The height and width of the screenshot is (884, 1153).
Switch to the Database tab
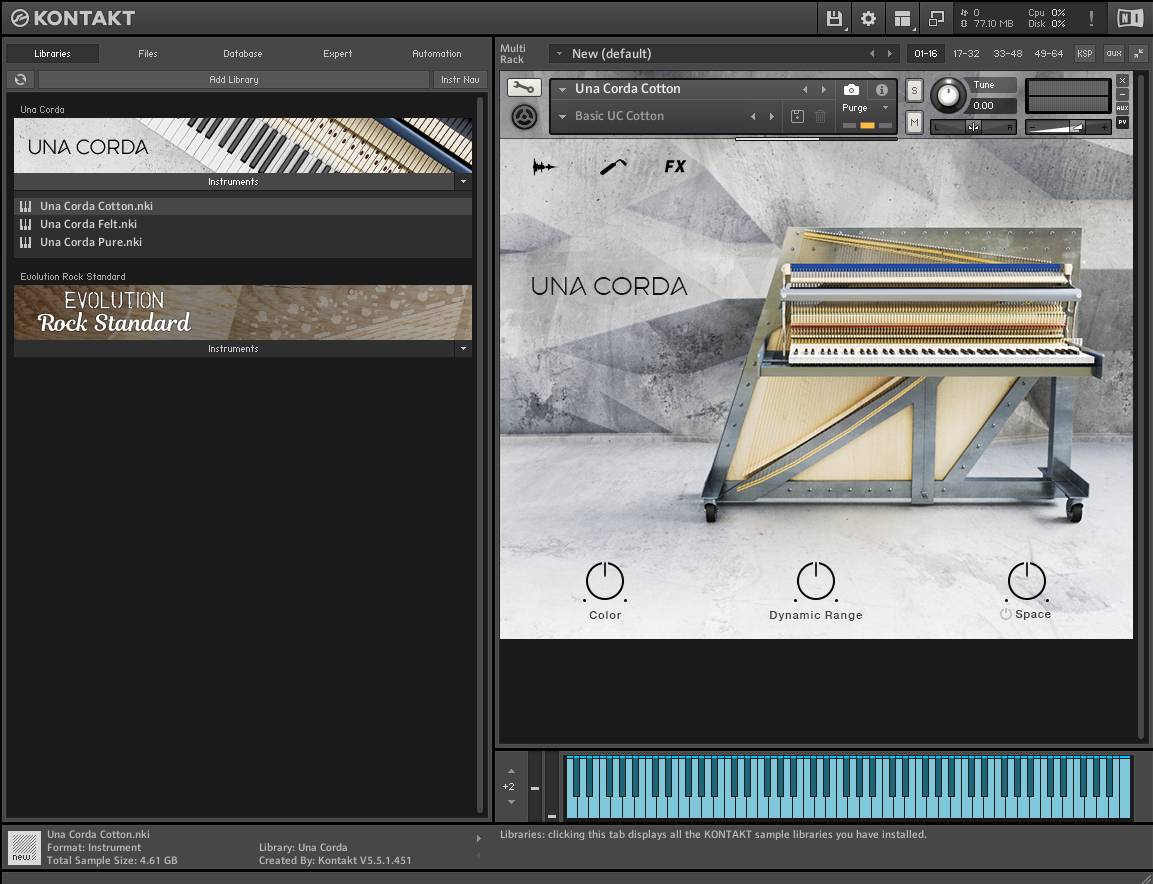pos(243,54)
